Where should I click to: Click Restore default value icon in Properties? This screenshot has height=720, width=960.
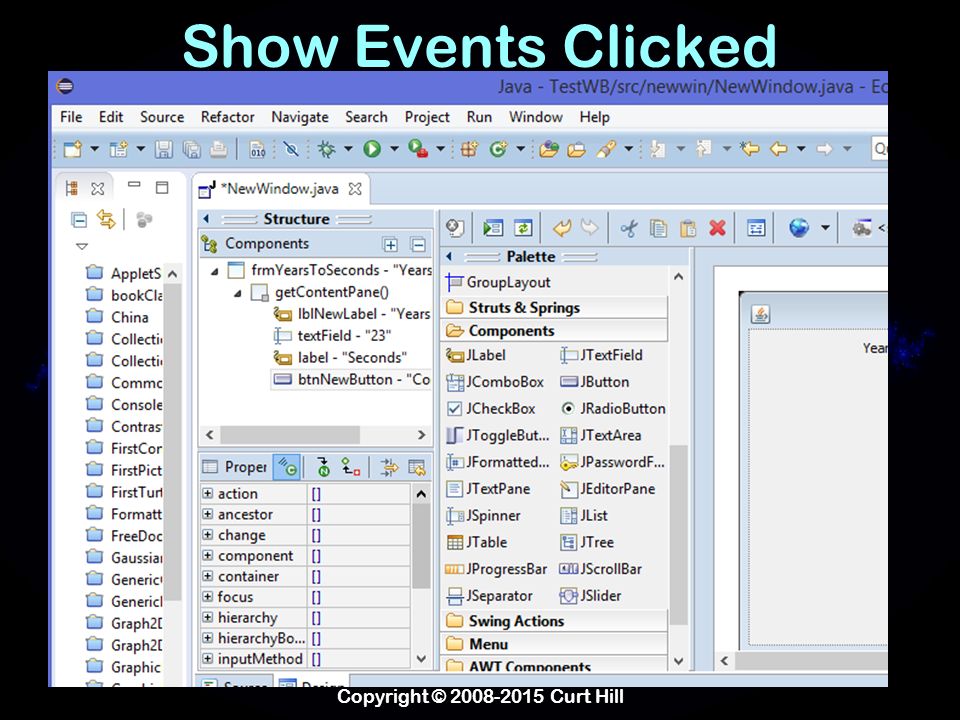point(417,467)
